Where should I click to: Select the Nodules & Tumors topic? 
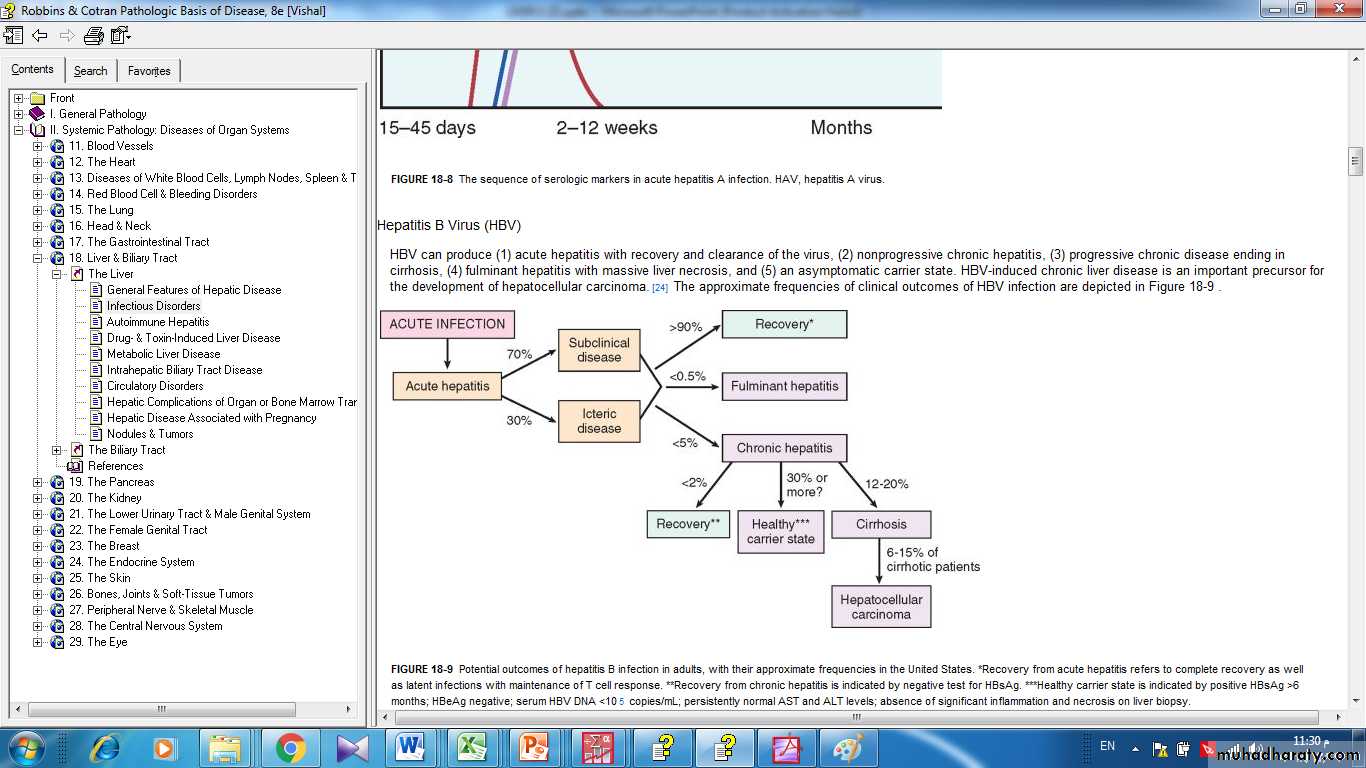(x=150, y=434)
